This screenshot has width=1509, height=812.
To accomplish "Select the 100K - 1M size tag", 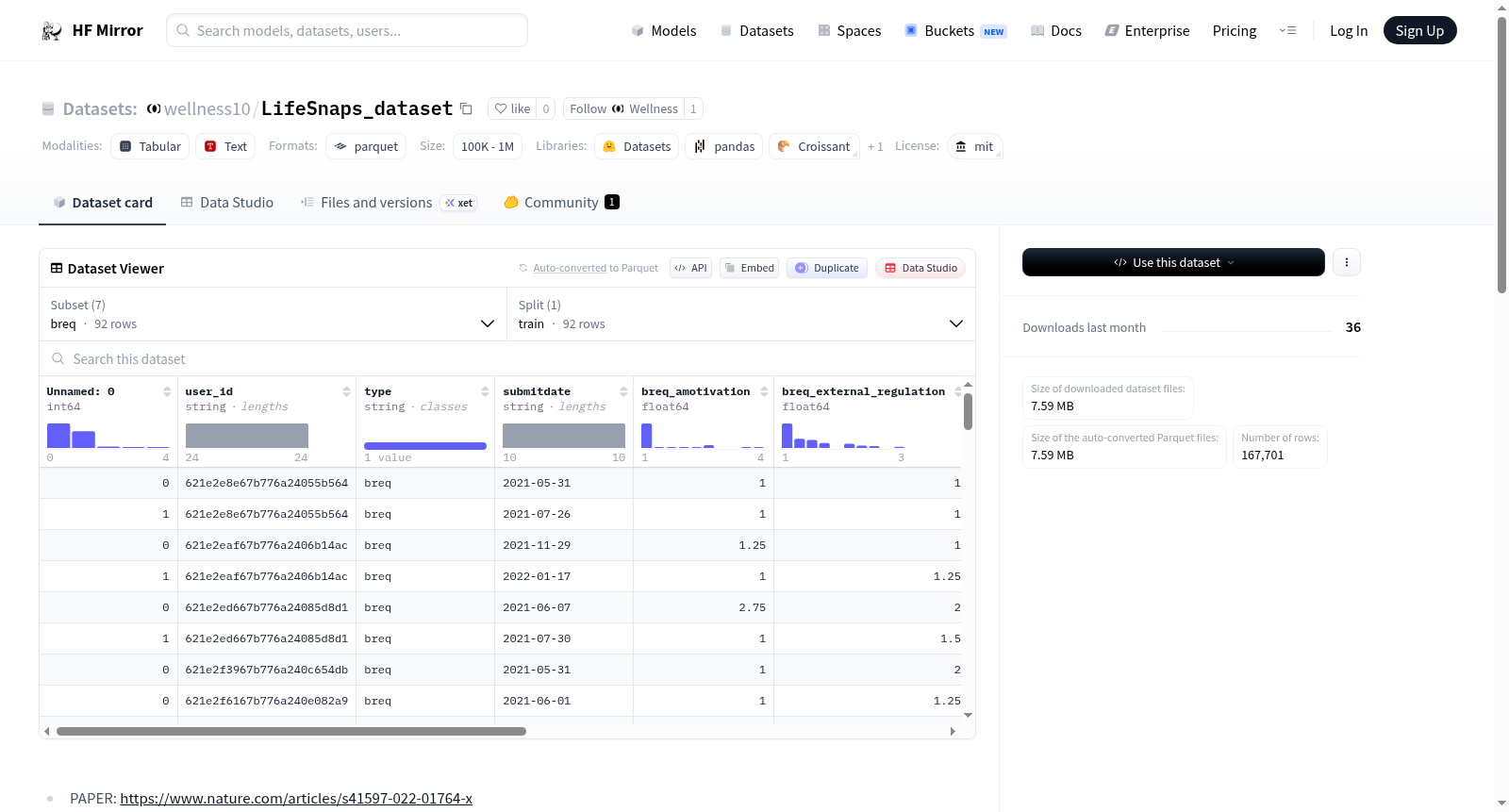I will (488, 146).
